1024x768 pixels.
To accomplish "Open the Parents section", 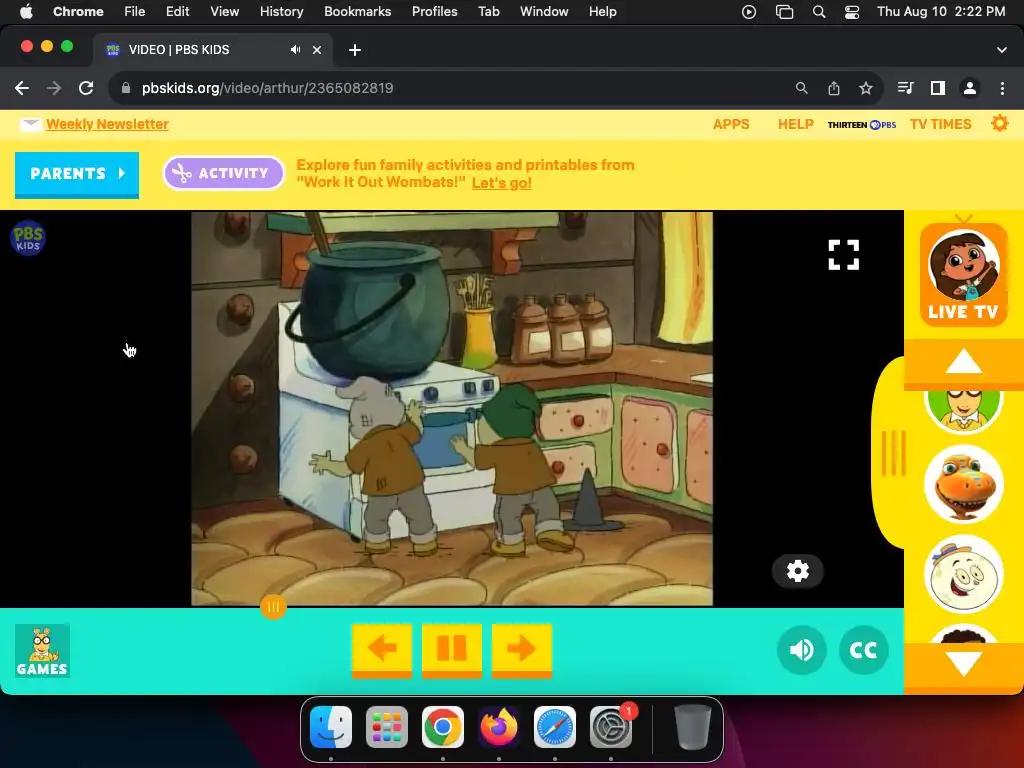I will [77, 174].
